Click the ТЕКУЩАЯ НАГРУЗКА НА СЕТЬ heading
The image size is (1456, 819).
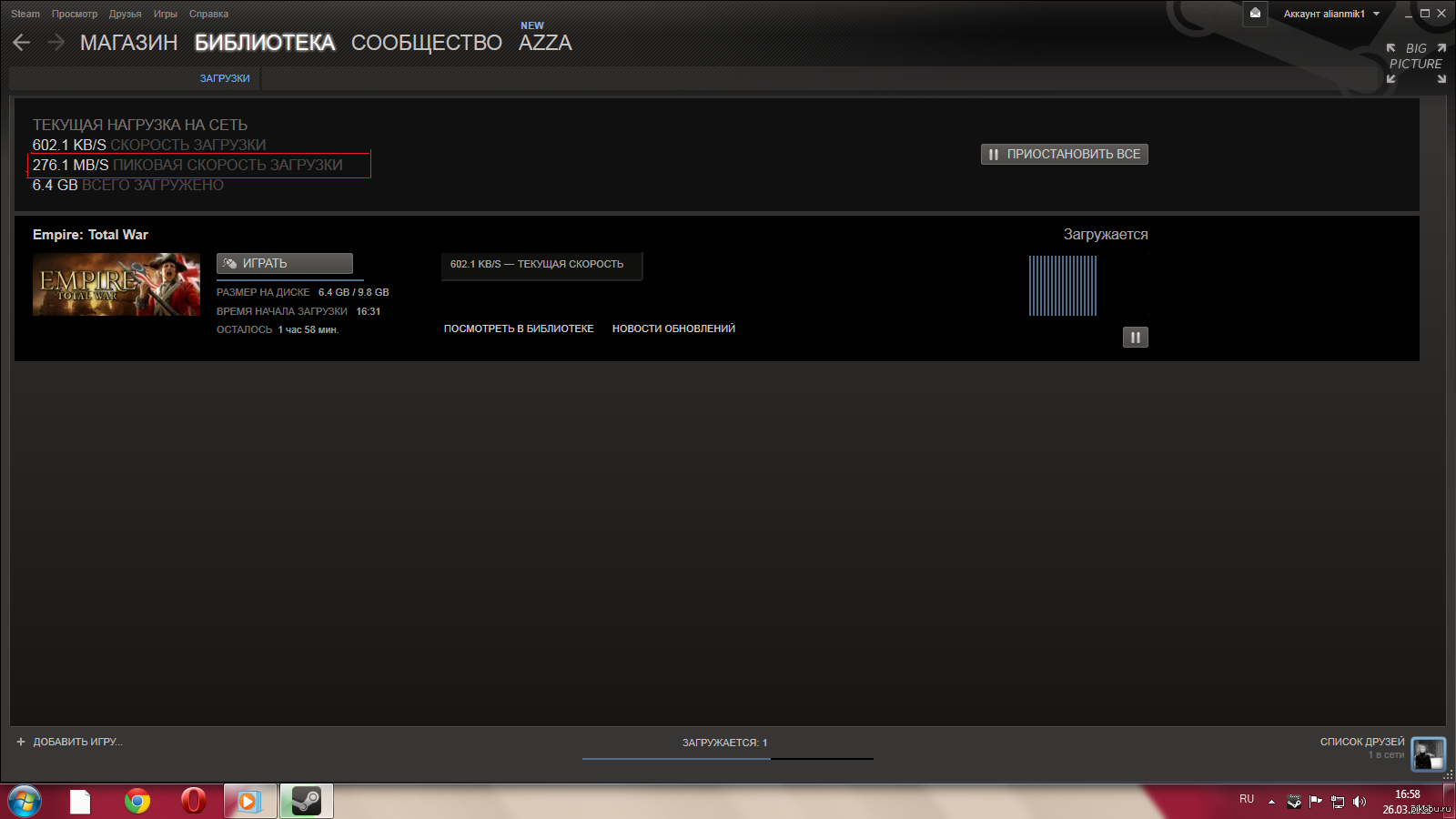(140, 125)
